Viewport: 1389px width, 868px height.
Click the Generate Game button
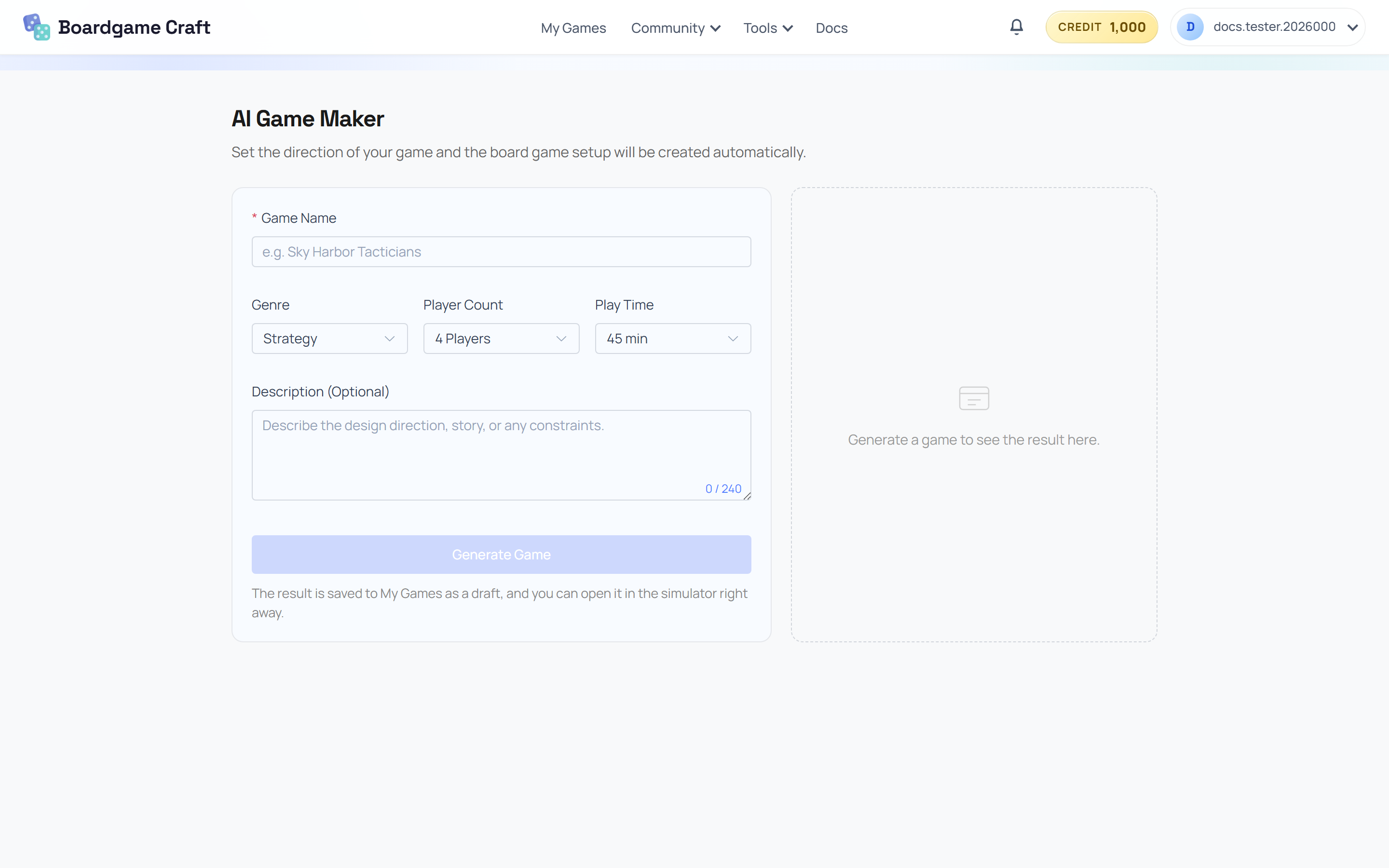501,555
